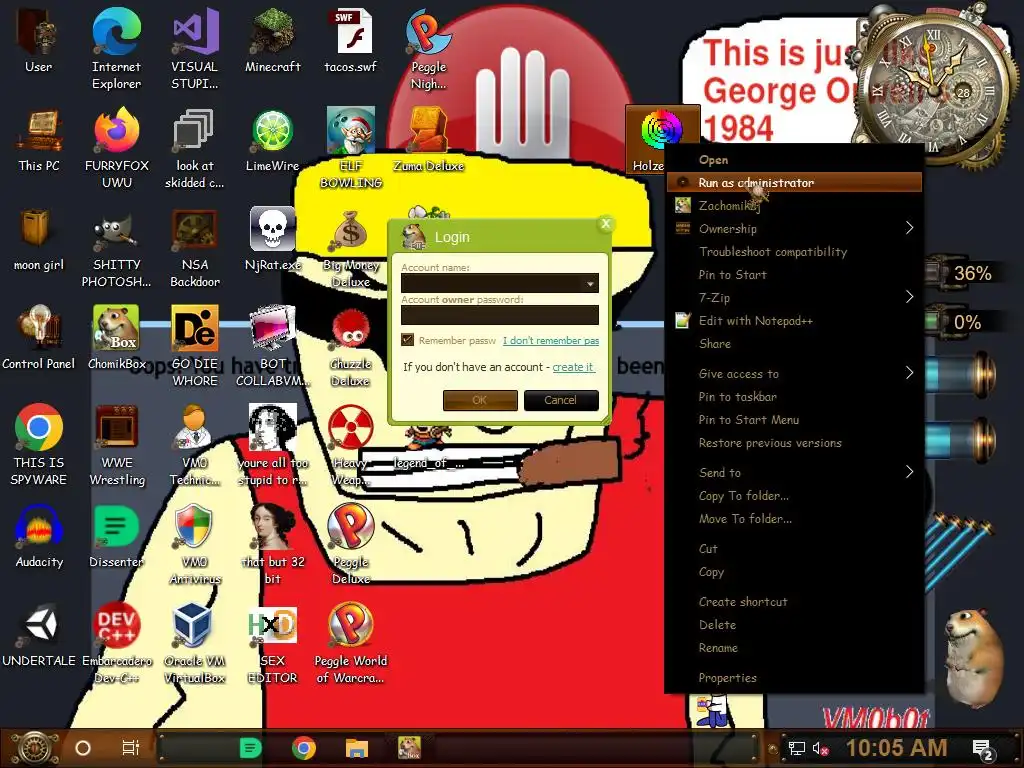The height and width of the screenshot is (768, 1024).
Task: Show the 10:05 AM taskbar clock
Action: coord(896,748)
